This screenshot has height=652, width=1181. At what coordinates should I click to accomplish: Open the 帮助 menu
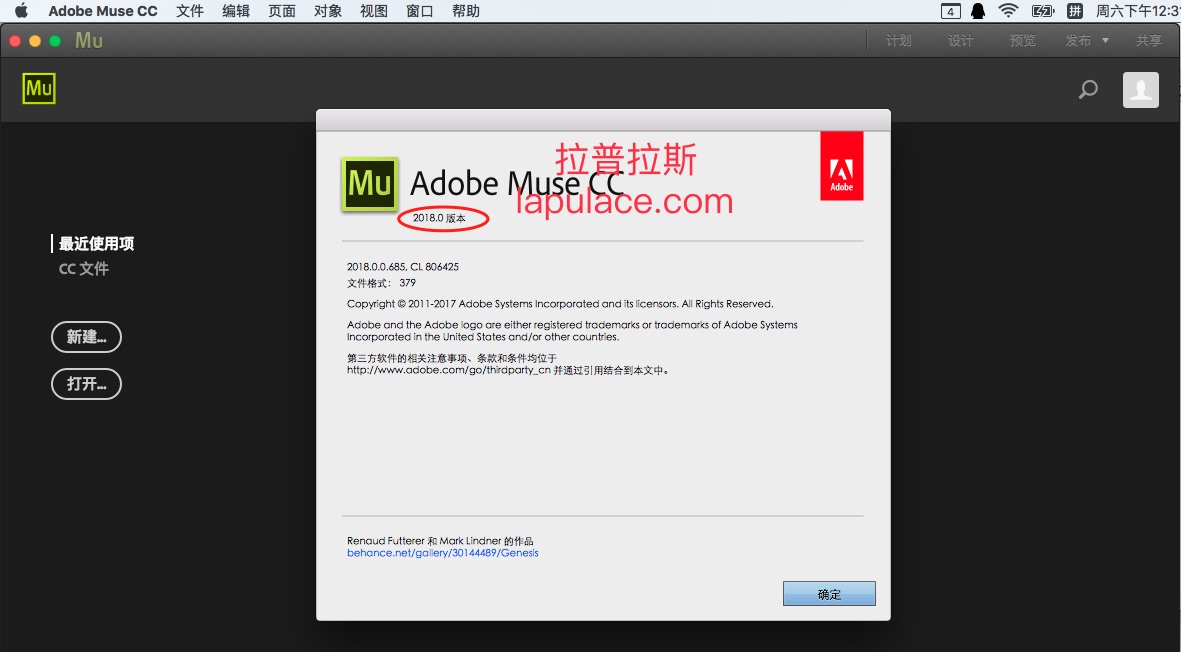pos(465,11)
